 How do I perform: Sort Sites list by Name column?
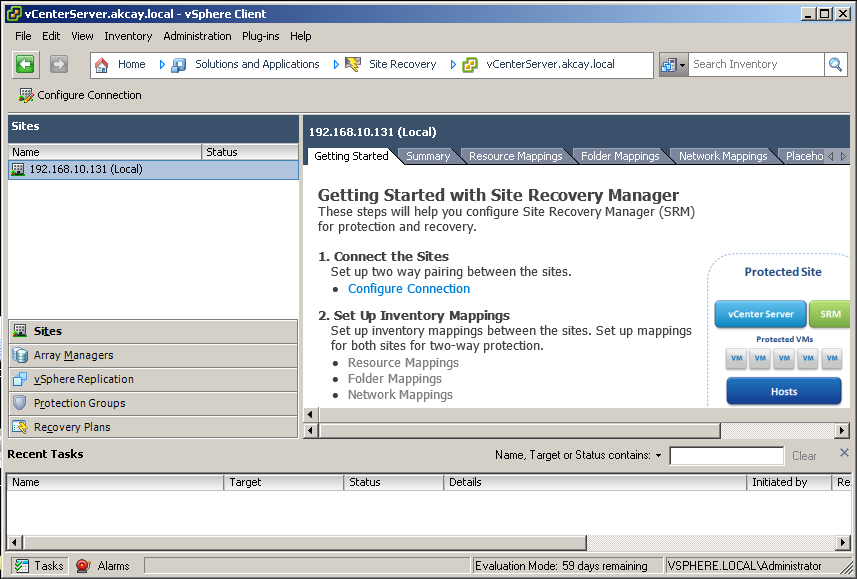click(x=105, y=153)
